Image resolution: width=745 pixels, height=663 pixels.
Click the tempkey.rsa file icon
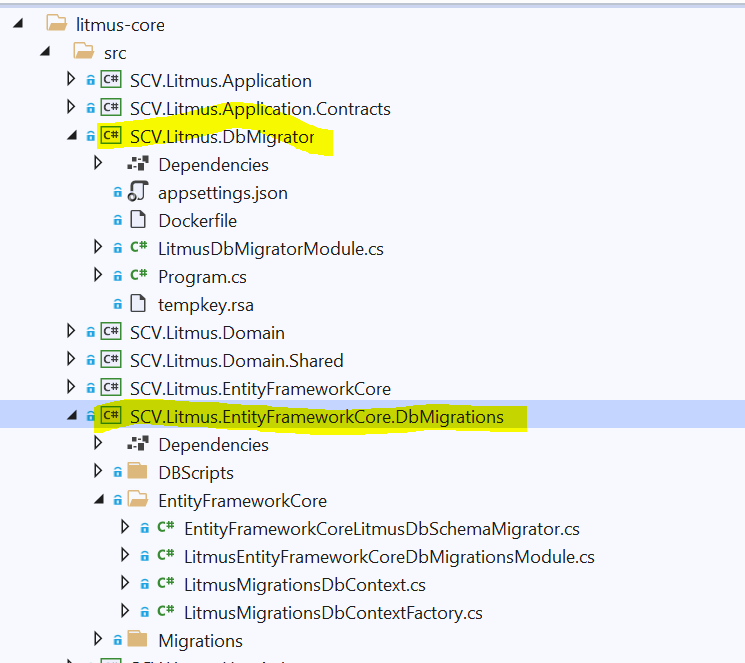[x=139, y=305]
